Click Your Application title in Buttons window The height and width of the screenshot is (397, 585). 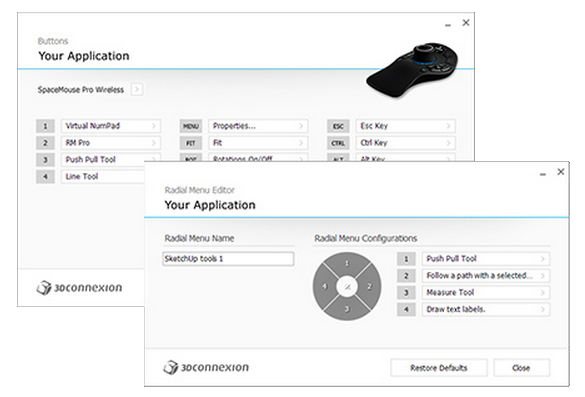coord(84,56)
